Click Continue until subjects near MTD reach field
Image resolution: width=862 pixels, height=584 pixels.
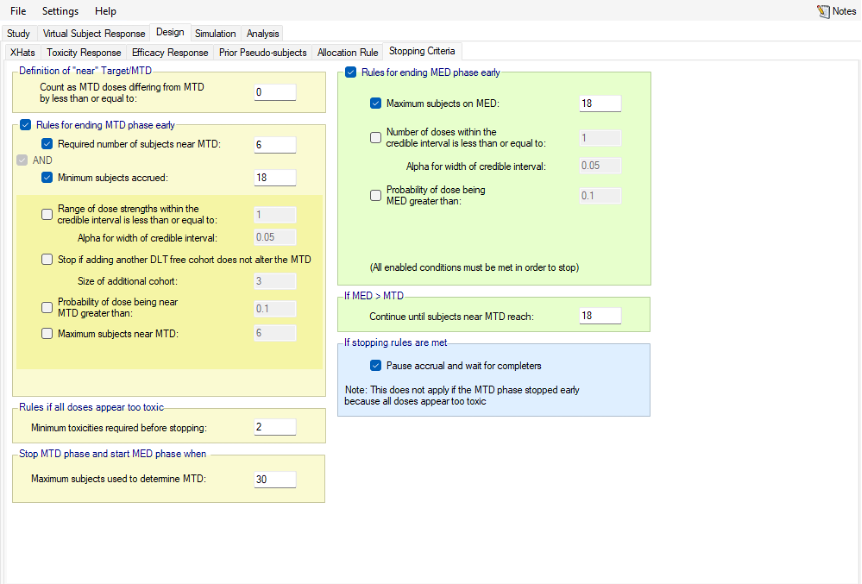(600, 316)
